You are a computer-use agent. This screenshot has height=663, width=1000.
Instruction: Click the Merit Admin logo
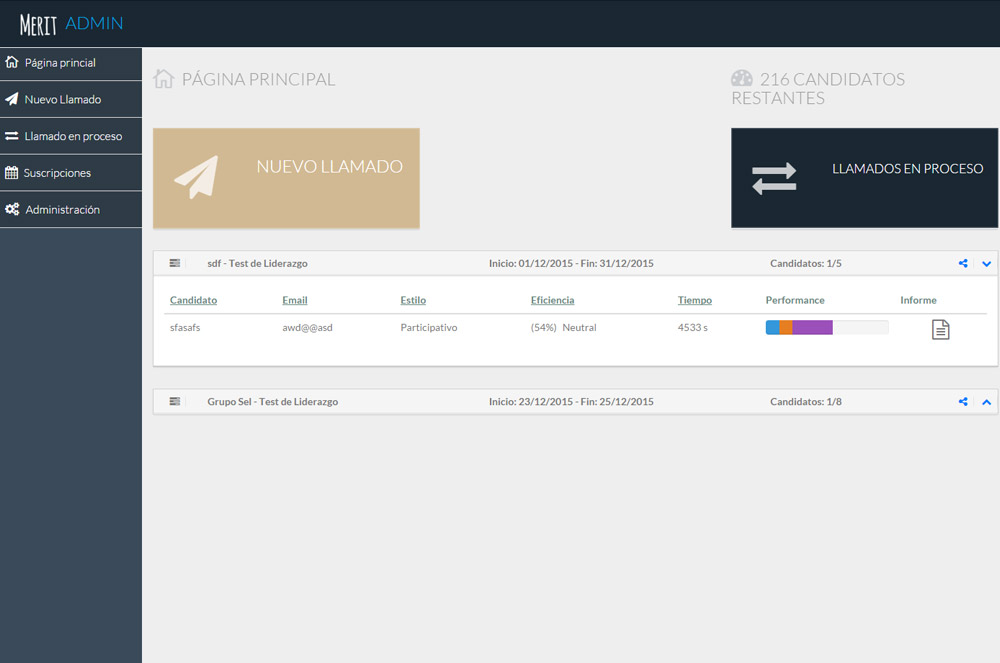(71, 23)
